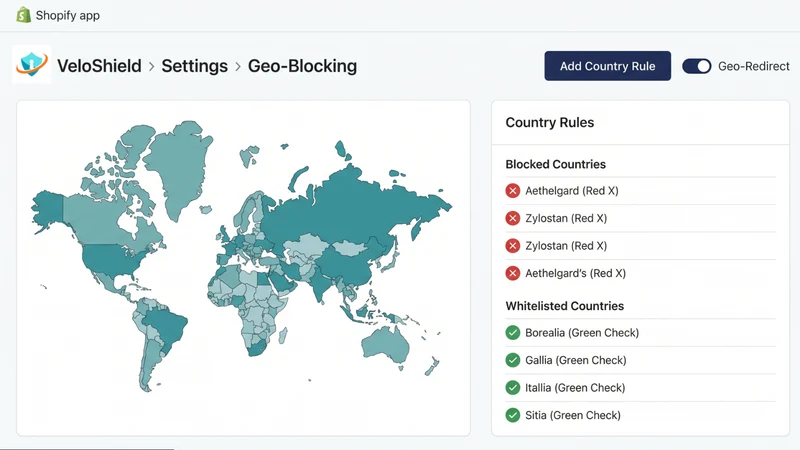Image resolution: width=800 pixels, height=450 pixels.
Task: Select Australia on the world map
Action: (386, 345)
